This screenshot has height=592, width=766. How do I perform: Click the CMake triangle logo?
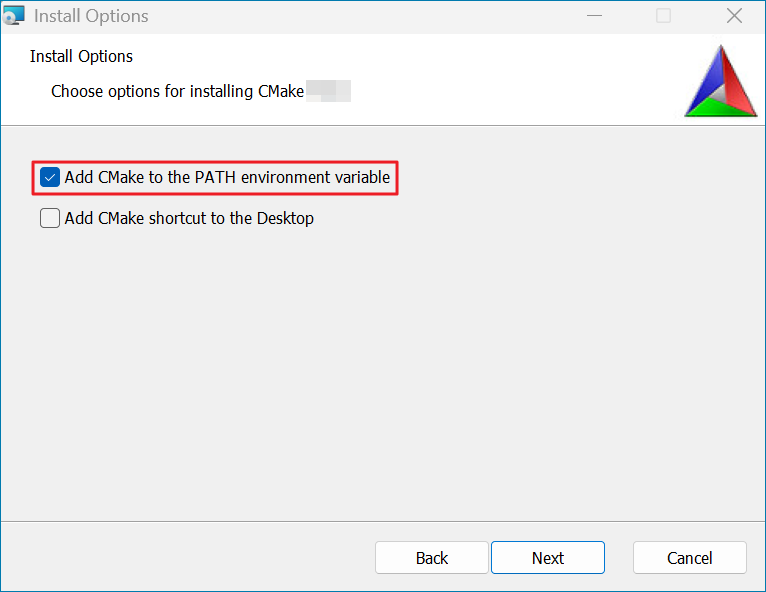tap(721, 81)
